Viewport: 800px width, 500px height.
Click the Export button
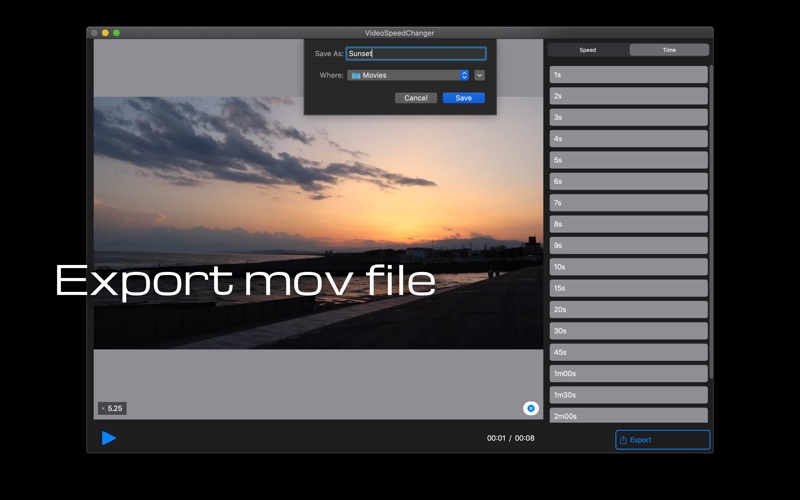pyautogui.click(x=662, y=440)
